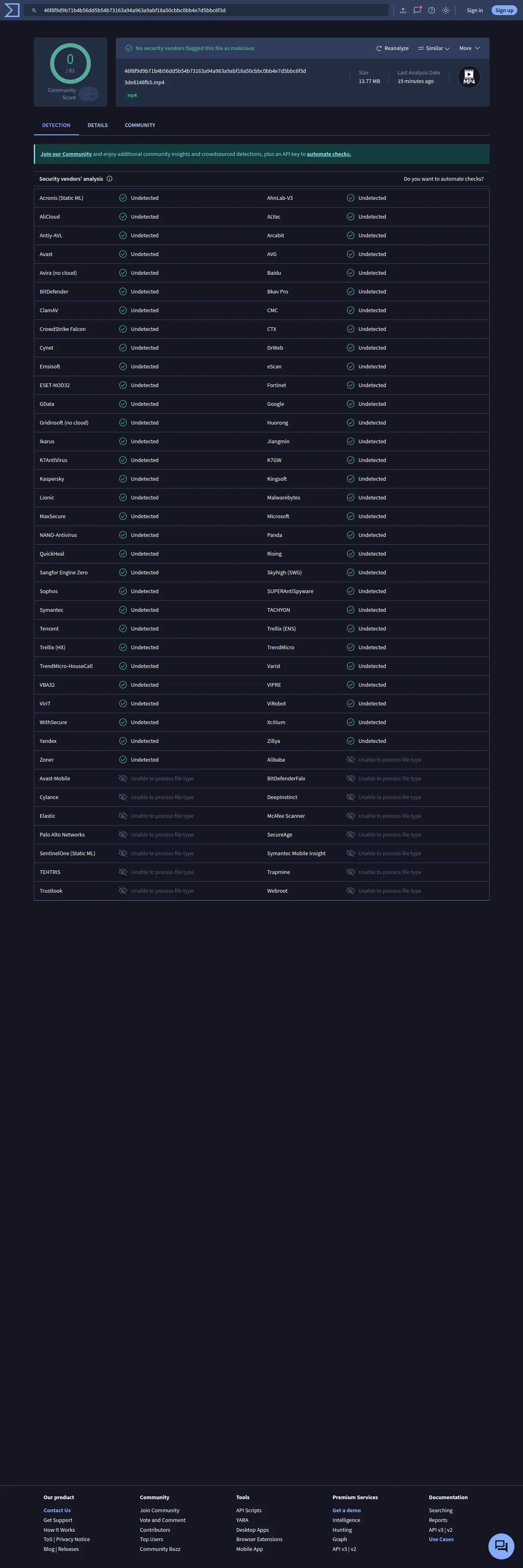The image size is (523, 1568).
Task: Click the MP4 file type icon
Action: [469, 77]
